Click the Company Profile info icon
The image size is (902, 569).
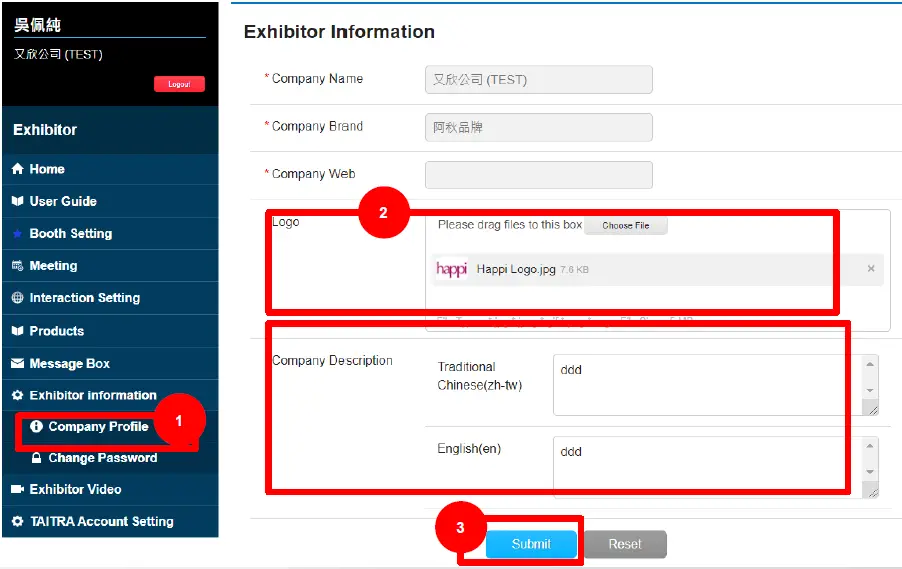(36, 426)
